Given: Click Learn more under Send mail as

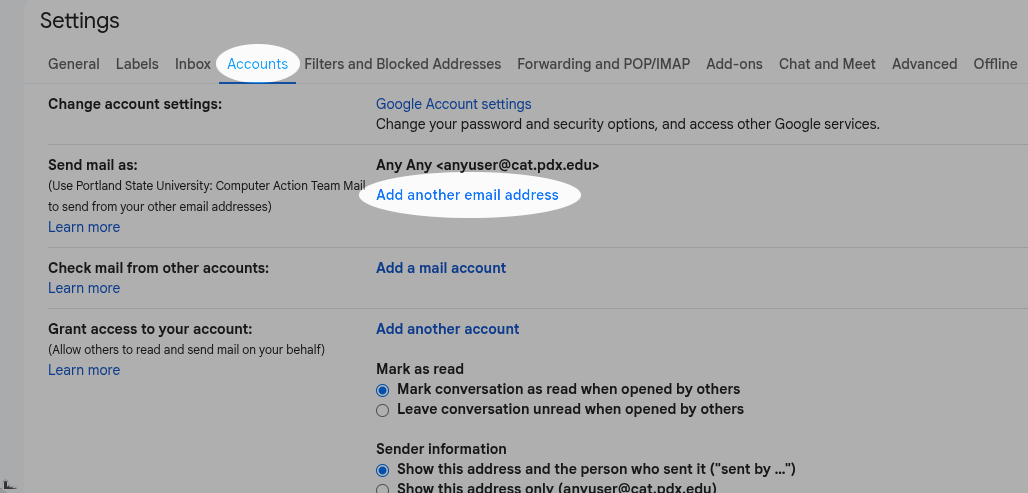Looking at the screenshot, I should pos(84,227).
